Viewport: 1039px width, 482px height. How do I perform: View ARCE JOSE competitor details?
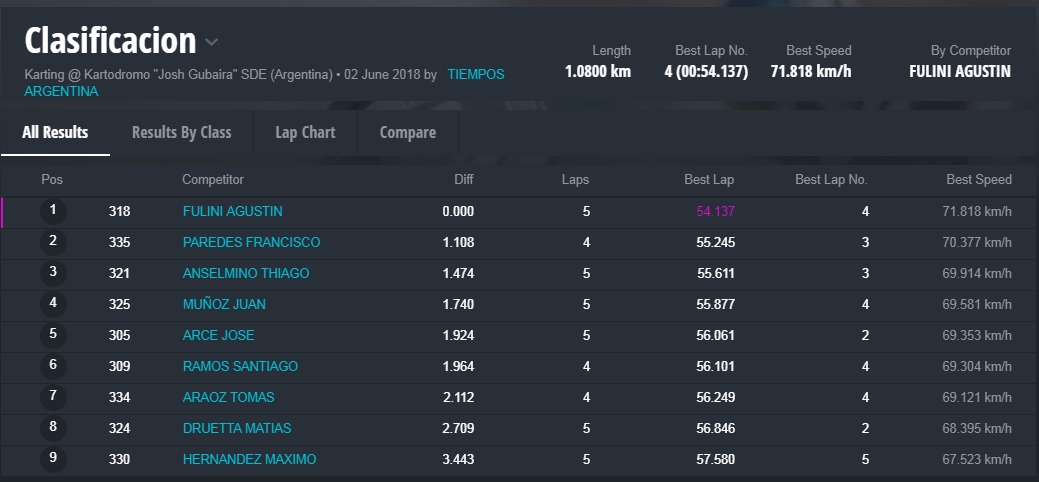[x=218, y=335]
